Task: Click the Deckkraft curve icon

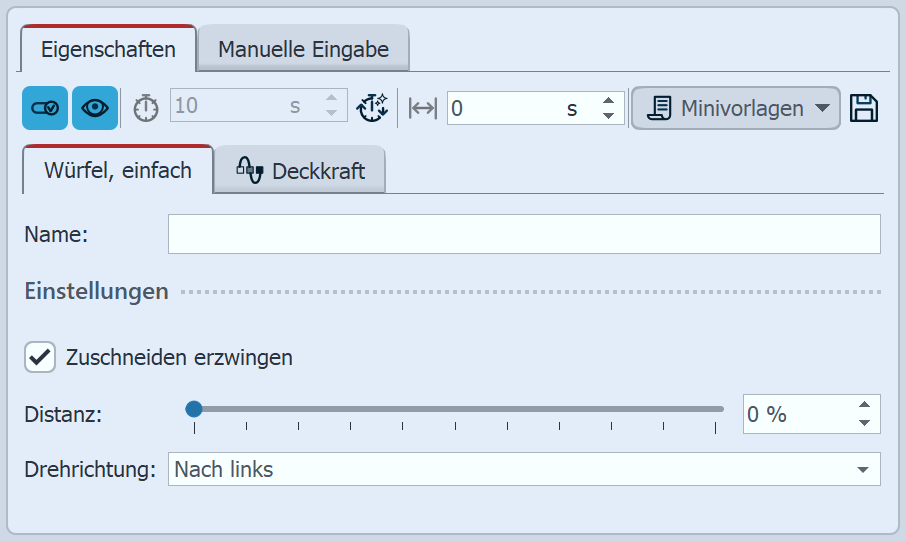Action: point(249,170)
